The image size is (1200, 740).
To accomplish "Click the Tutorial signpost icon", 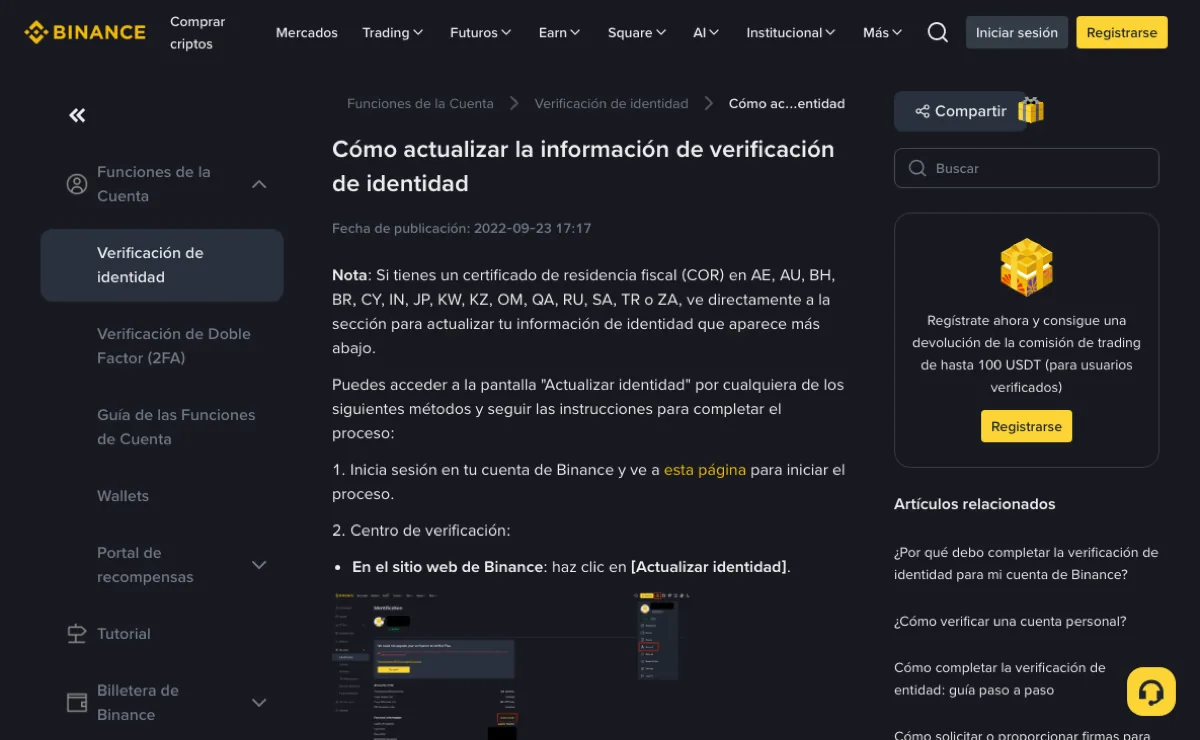I will 77,634.
